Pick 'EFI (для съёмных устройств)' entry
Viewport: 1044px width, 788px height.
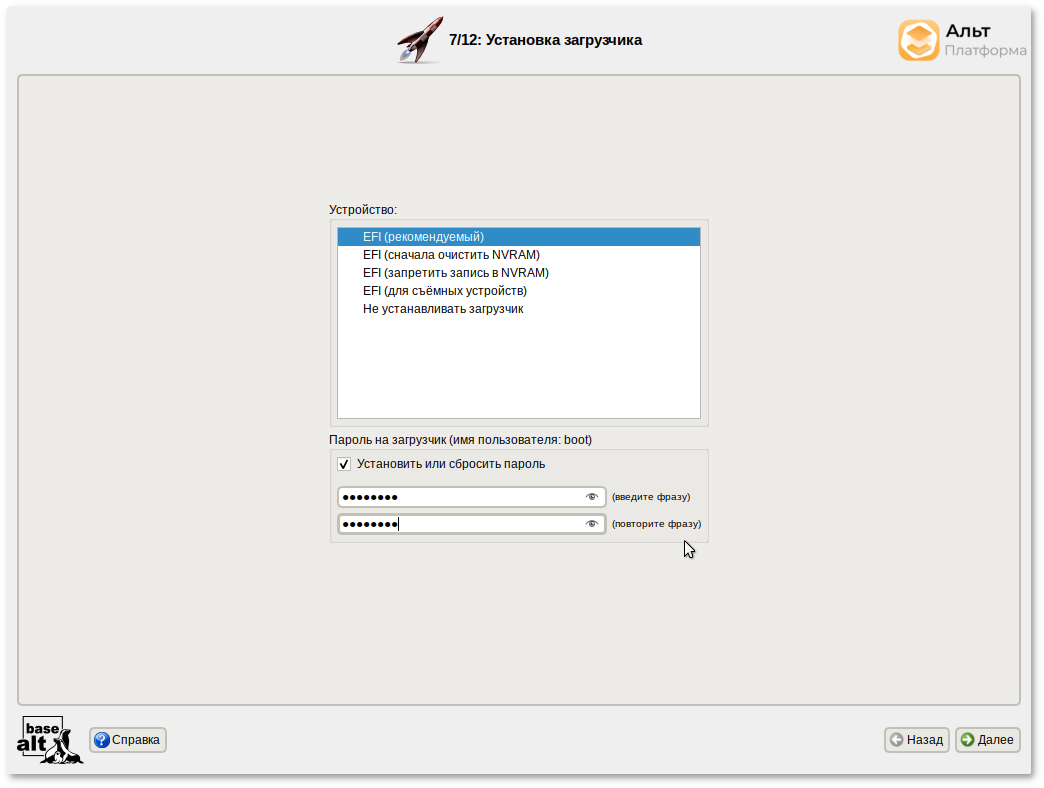[444, 291]
